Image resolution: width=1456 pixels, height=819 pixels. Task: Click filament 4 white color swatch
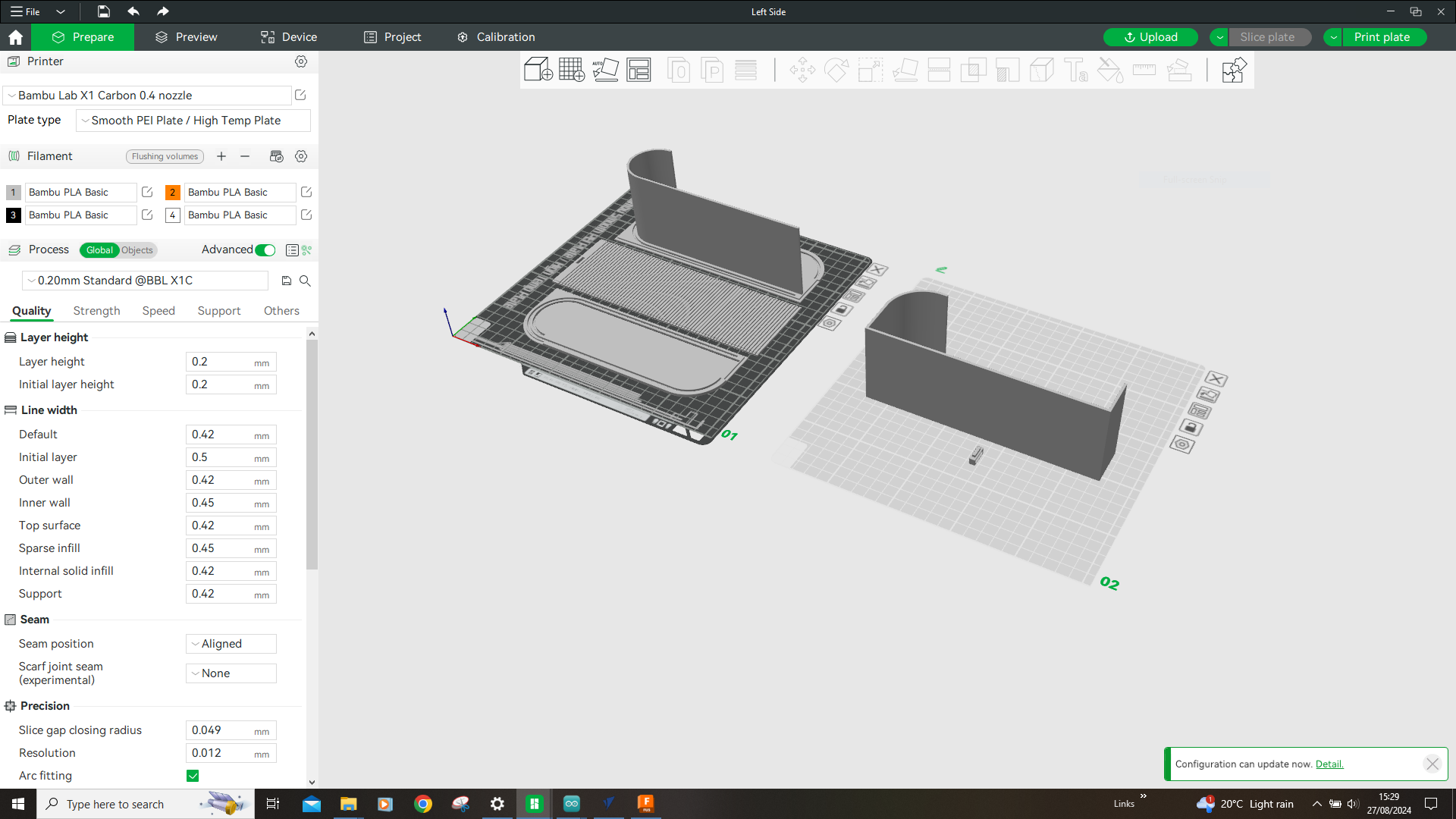[x=173, y=215]
